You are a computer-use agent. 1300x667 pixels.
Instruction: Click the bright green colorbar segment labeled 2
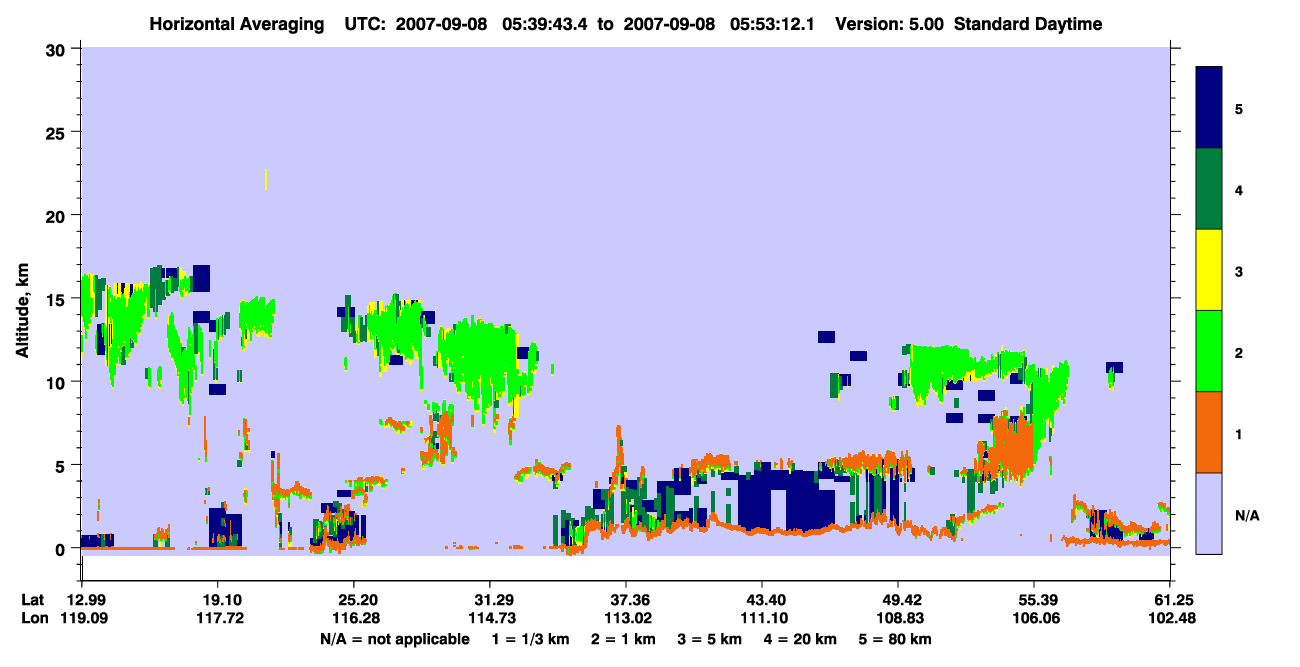[1209, 351]
